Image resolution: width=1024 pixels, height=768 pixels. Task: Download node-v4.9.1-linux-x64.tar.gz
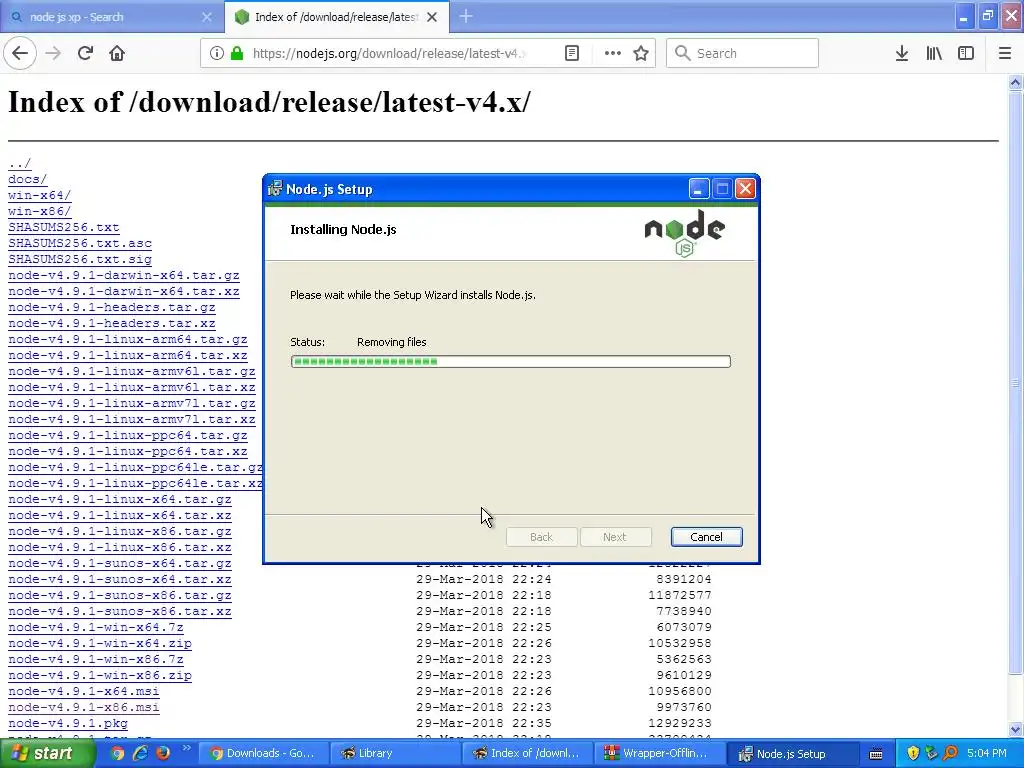click(x=120, y=499)
